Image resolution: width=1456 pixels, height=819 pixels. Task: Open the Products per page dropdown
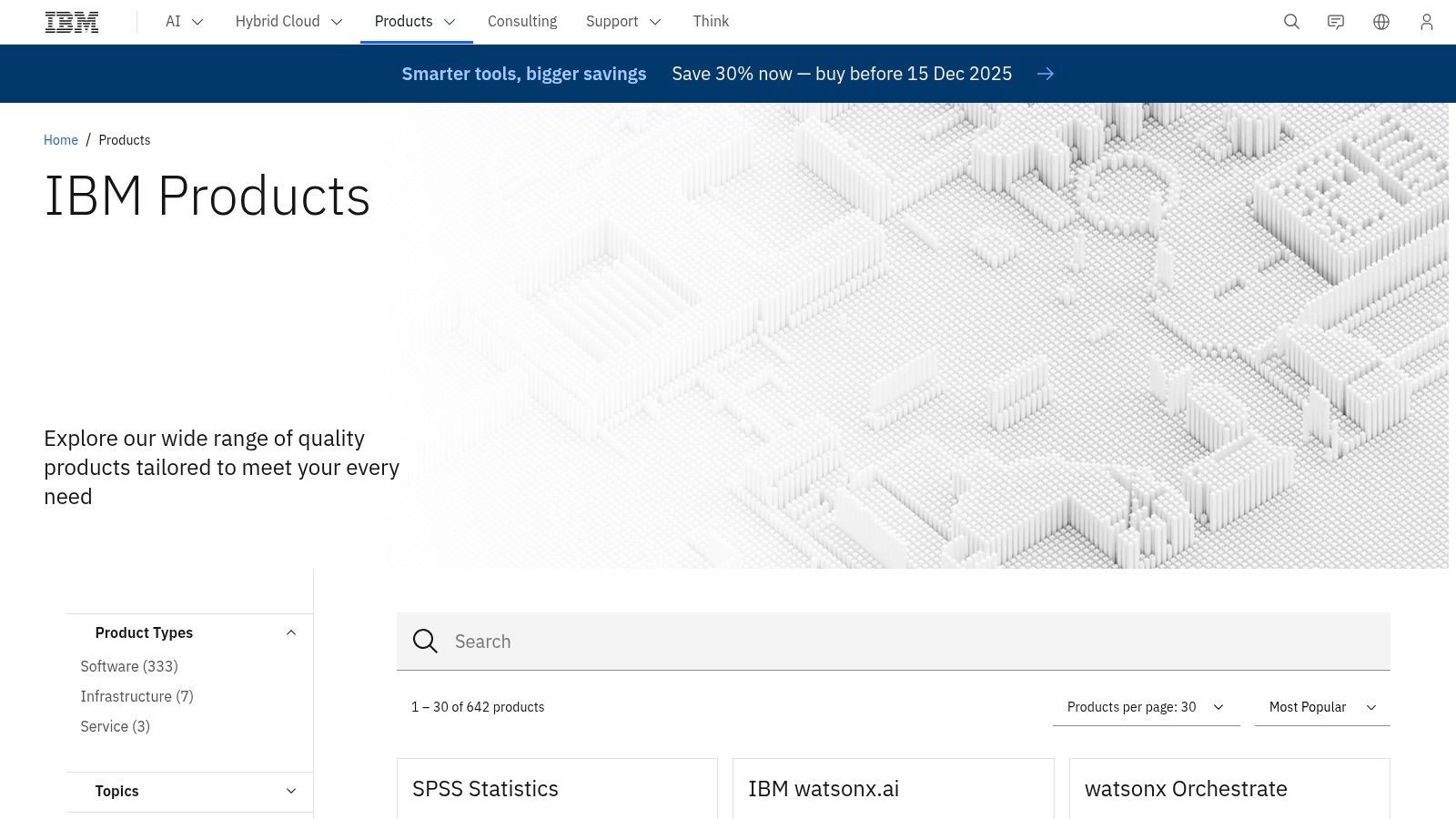pyautogui.click(x=1146, y=707)
